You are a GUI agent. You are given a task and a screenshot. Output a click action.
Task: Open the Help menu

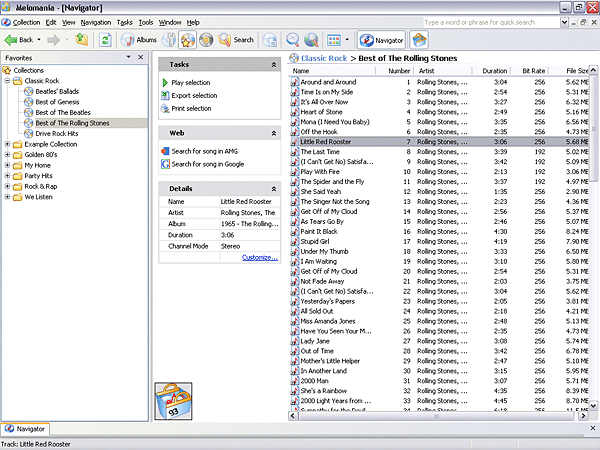193,23
